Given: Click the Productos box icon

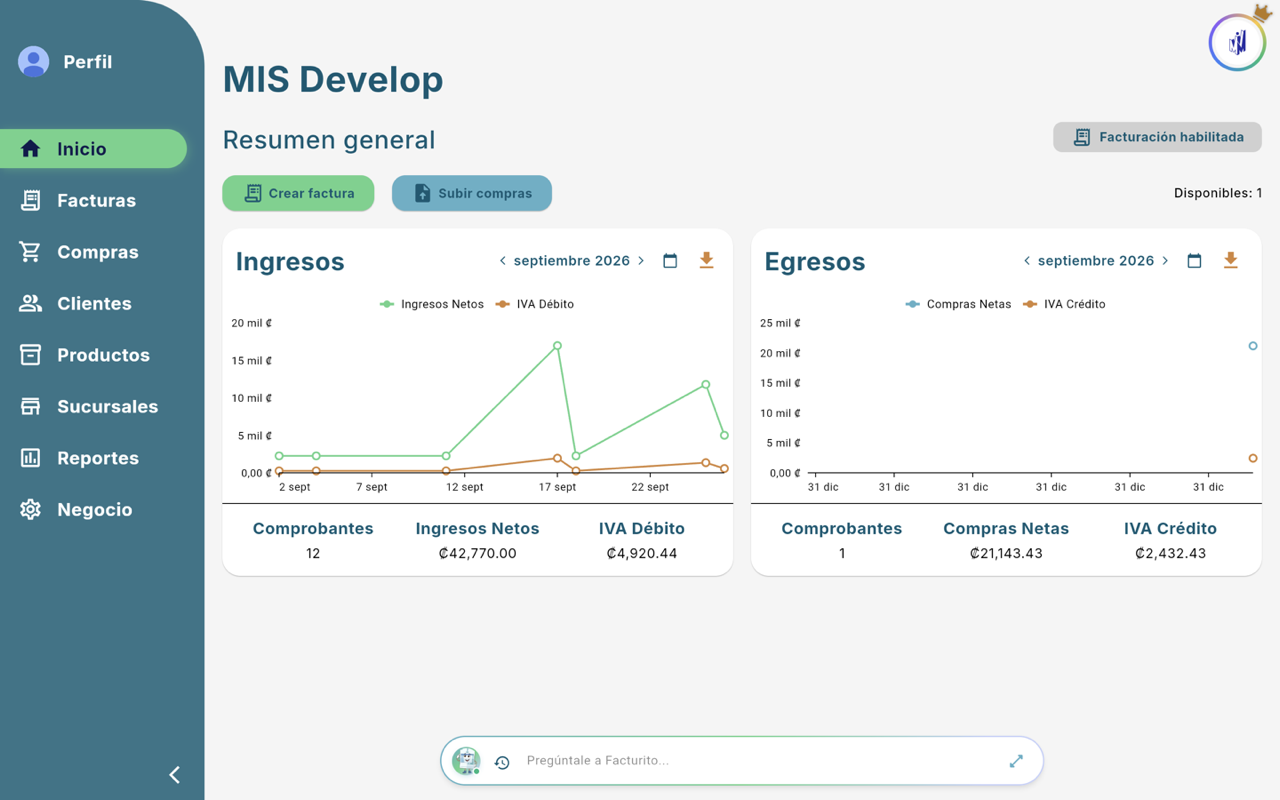Looking at the screenshot, I should pos(30,355).
